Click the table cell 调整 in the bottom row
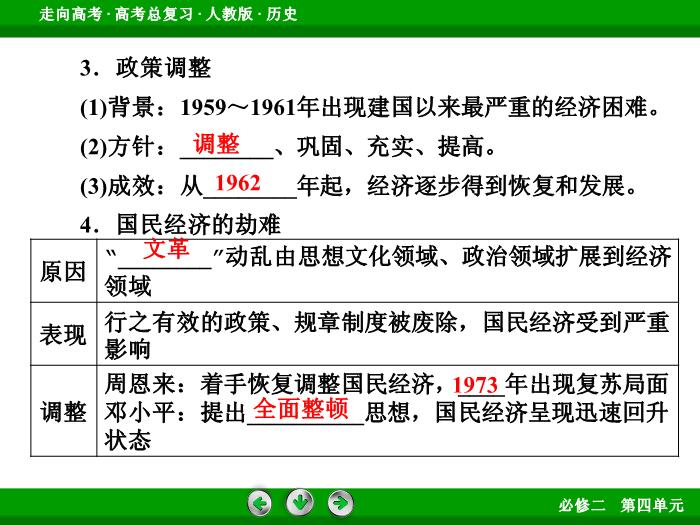 tap(63, 411)
